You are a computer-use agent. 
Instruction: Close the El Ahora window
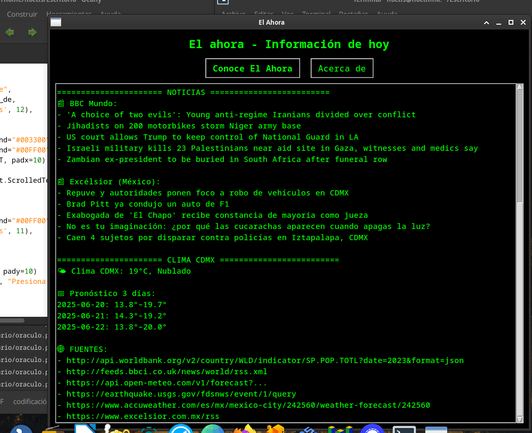[523, 22]
